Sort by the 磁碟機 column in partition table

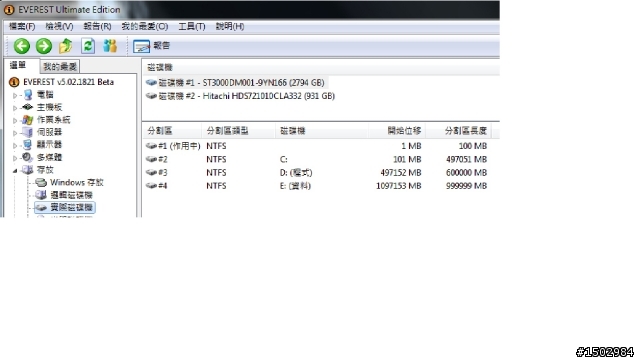[293, 131]
